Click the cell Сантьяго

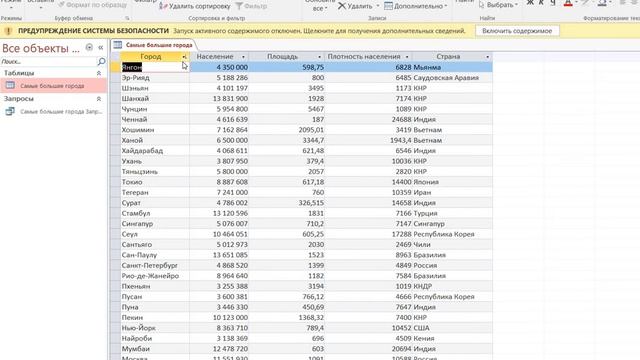click(x=155, y=244)
